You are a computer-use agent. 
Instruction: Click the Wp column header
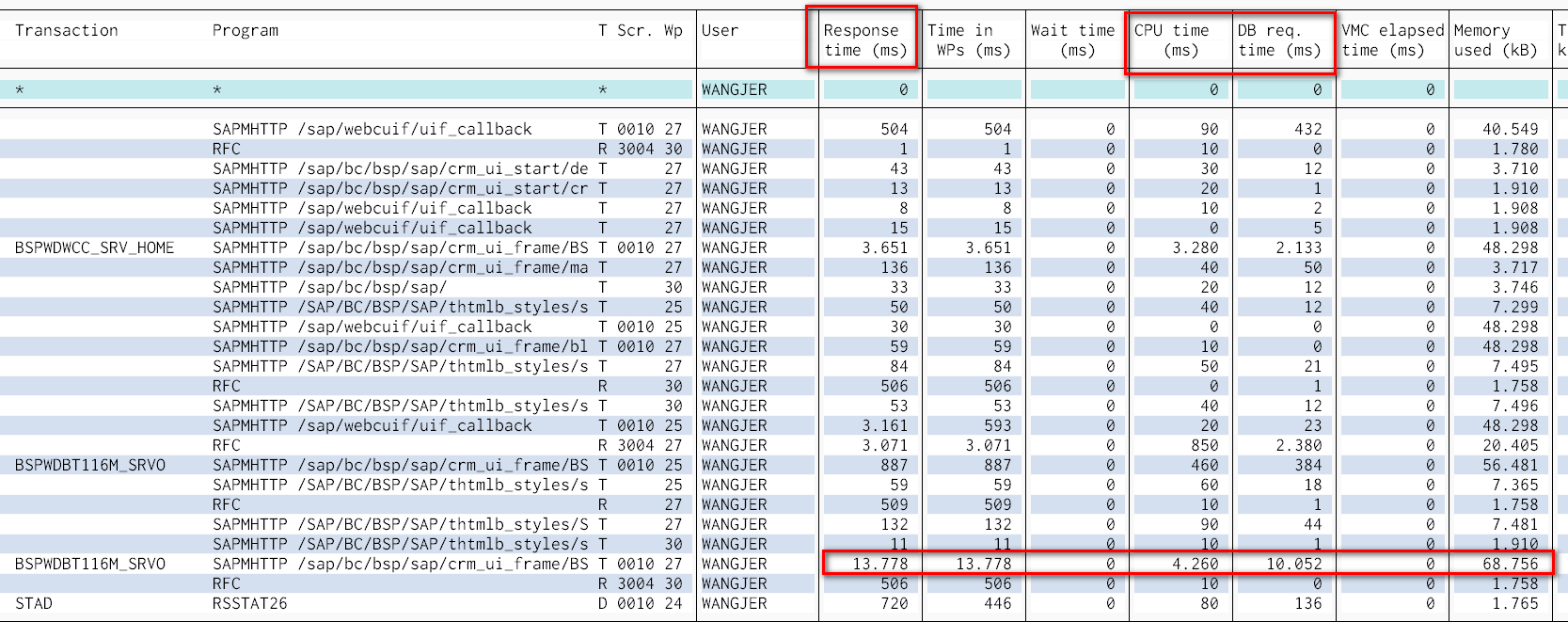(x=673, y=30)
